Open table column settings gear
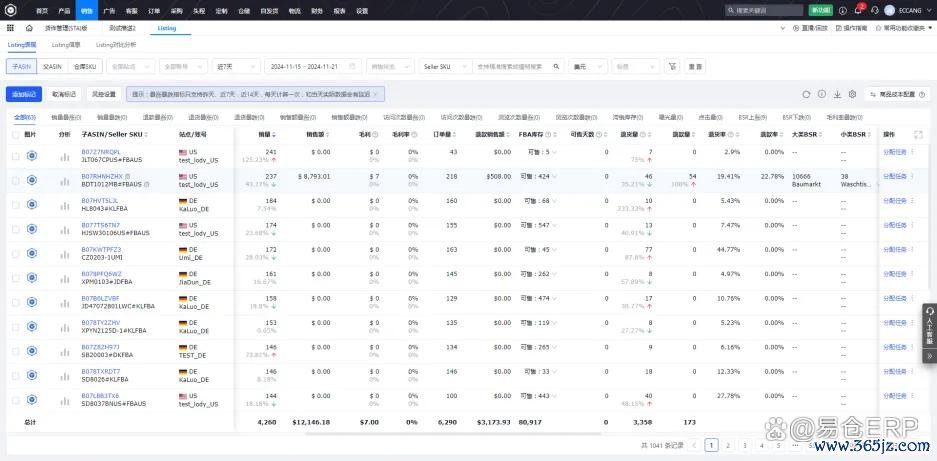The width and height of the screenshot is (937, 461). point(853,94)
